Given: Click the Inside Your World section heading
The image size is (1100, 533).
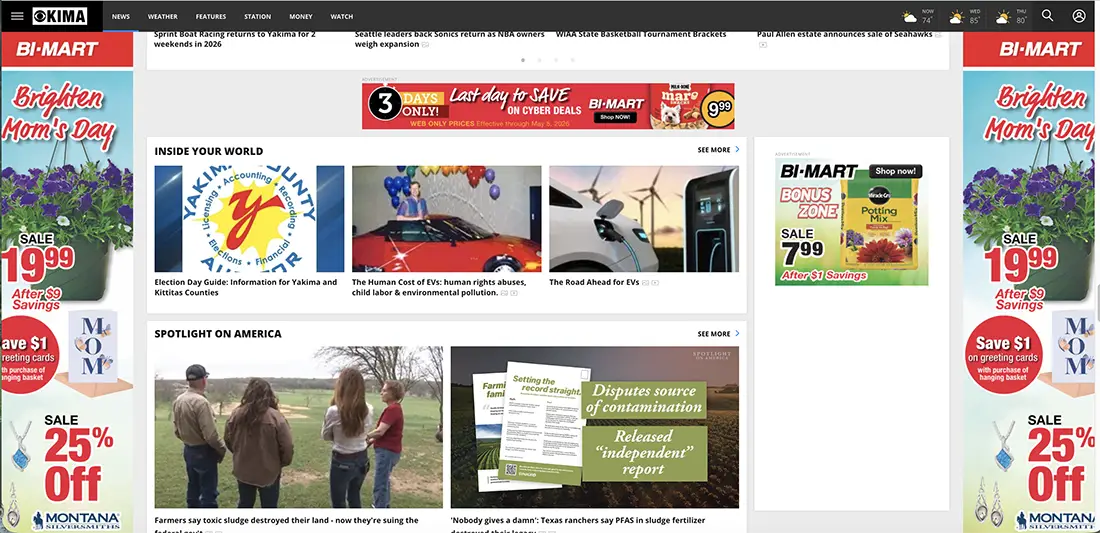Looking at the screenshot, I should click(209, 151).
